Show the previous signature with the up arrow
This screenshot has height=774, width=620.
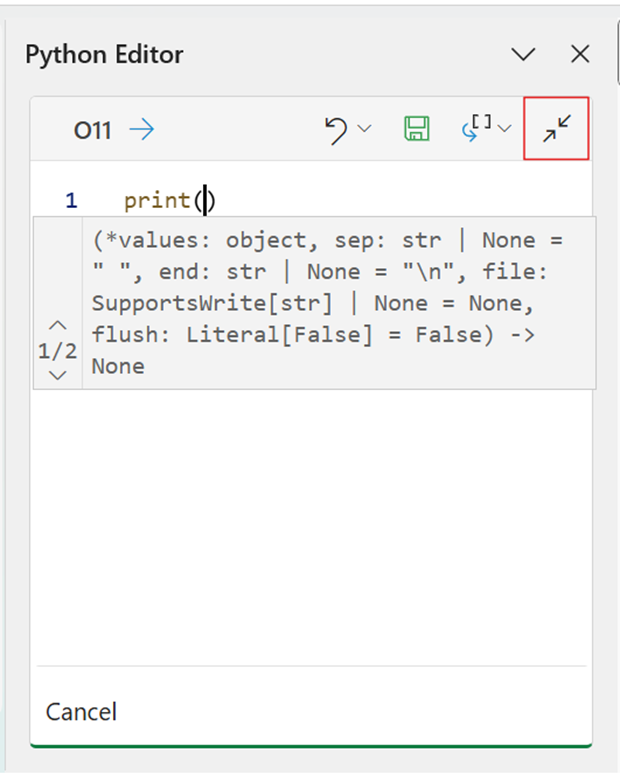[x=58, y=325]
